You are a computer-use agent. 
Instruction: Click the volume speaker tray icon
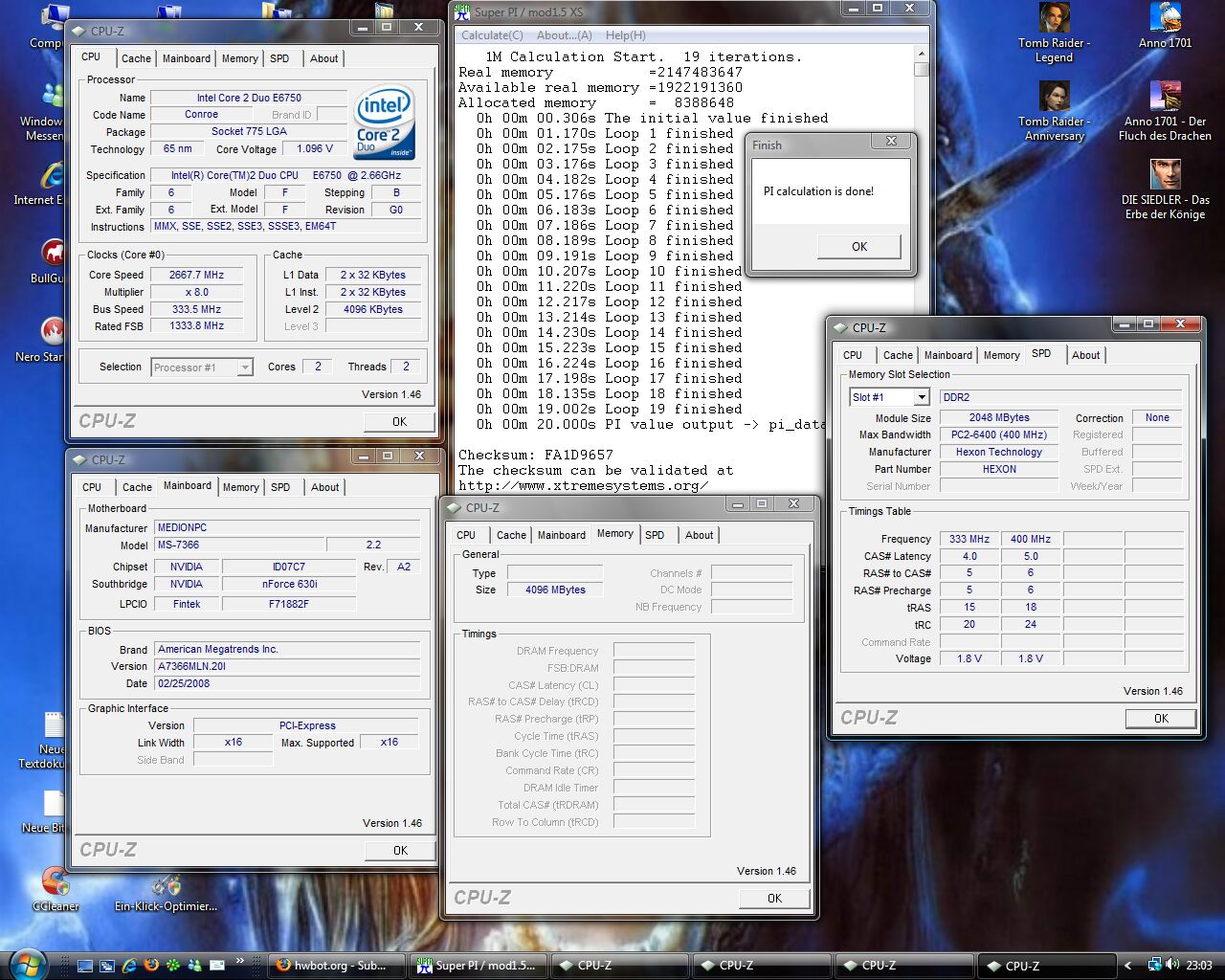click(1173, 965)
